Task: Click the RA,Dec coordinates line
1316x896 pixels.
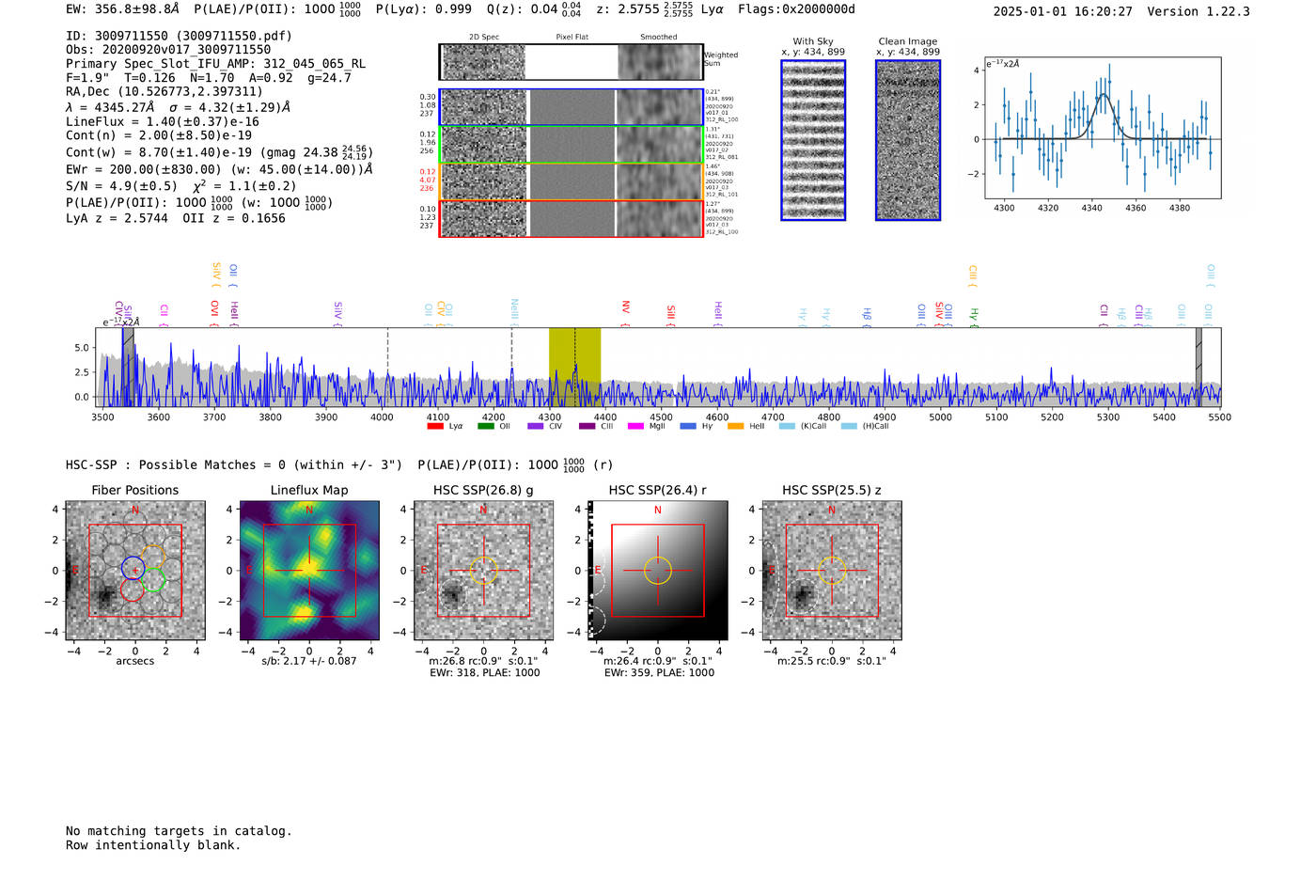Action: pyautogui.click(x=164, y=92)
